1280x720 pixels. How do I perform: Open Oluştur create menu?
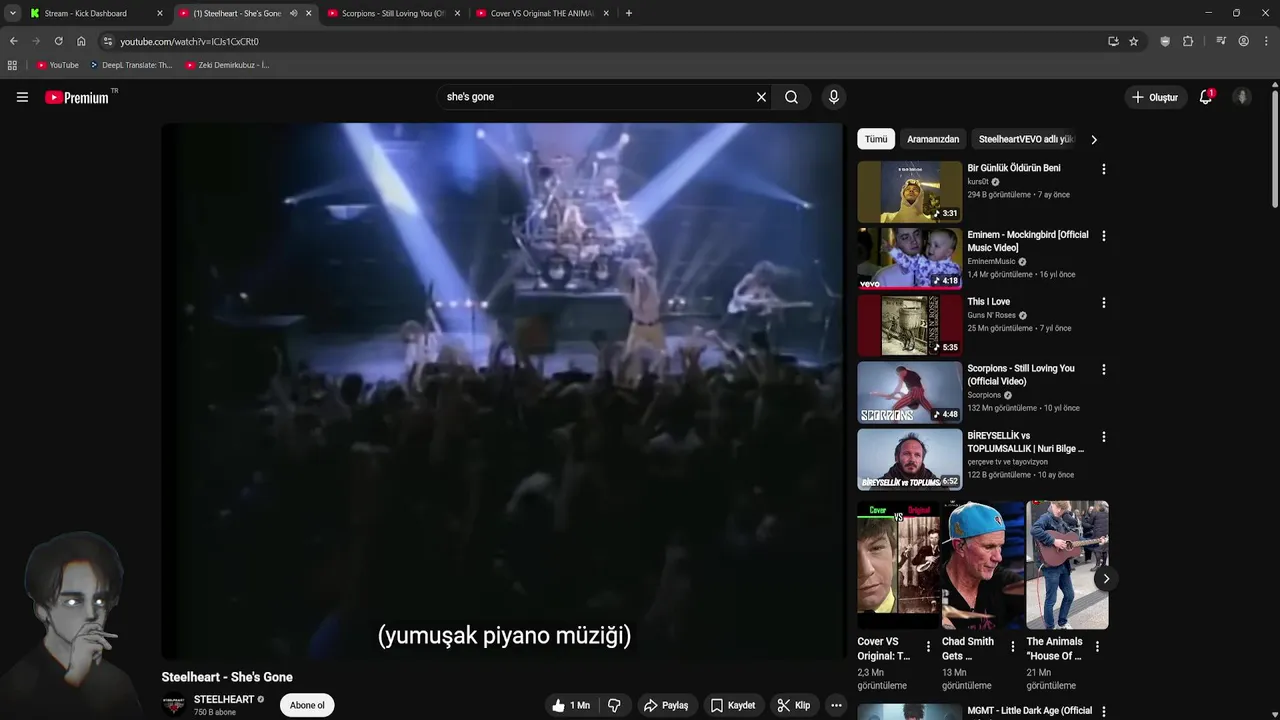click(x=1154, y=97)
